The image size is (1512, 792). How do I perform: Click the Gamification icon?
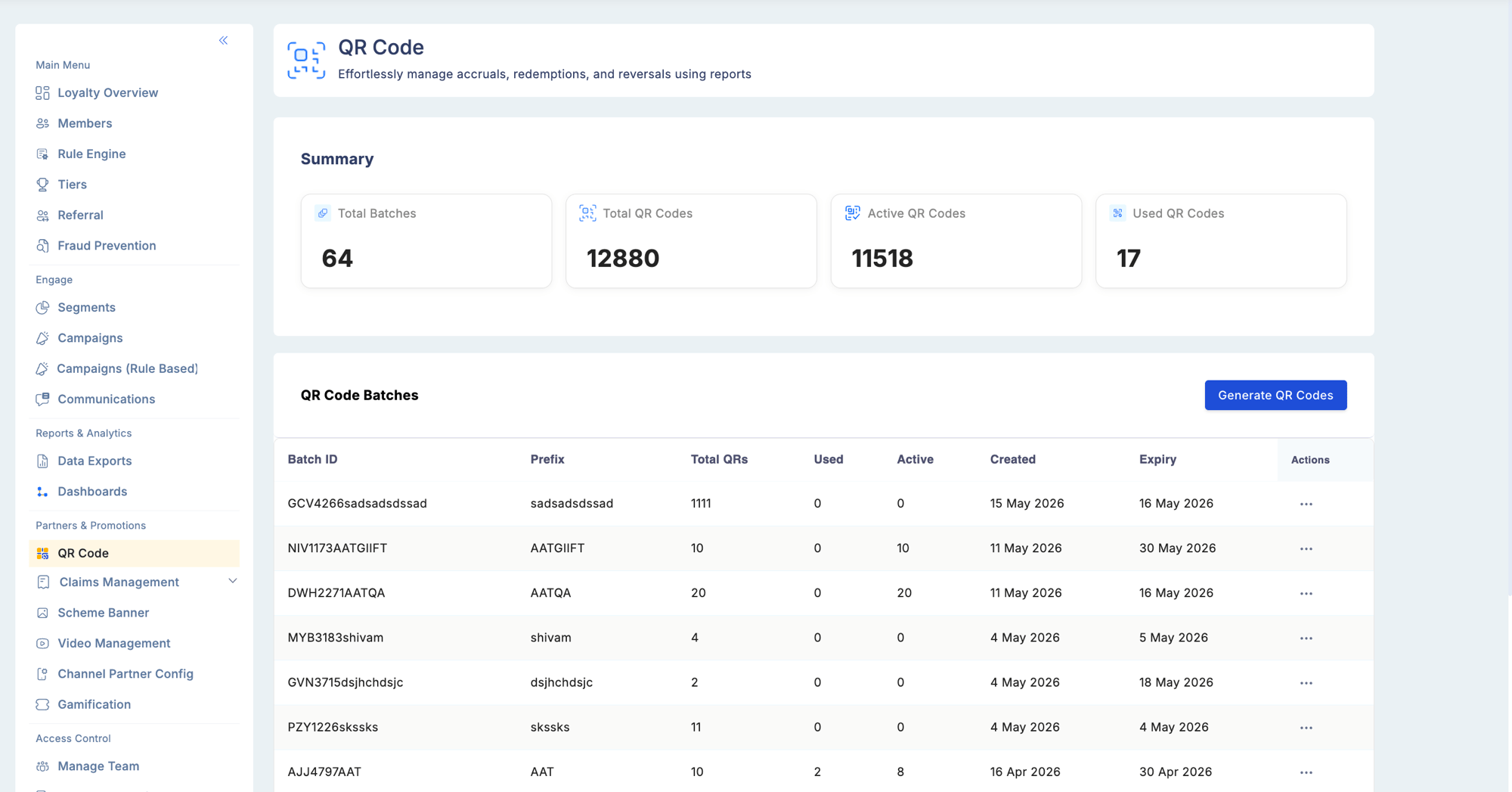click(42, 705)
